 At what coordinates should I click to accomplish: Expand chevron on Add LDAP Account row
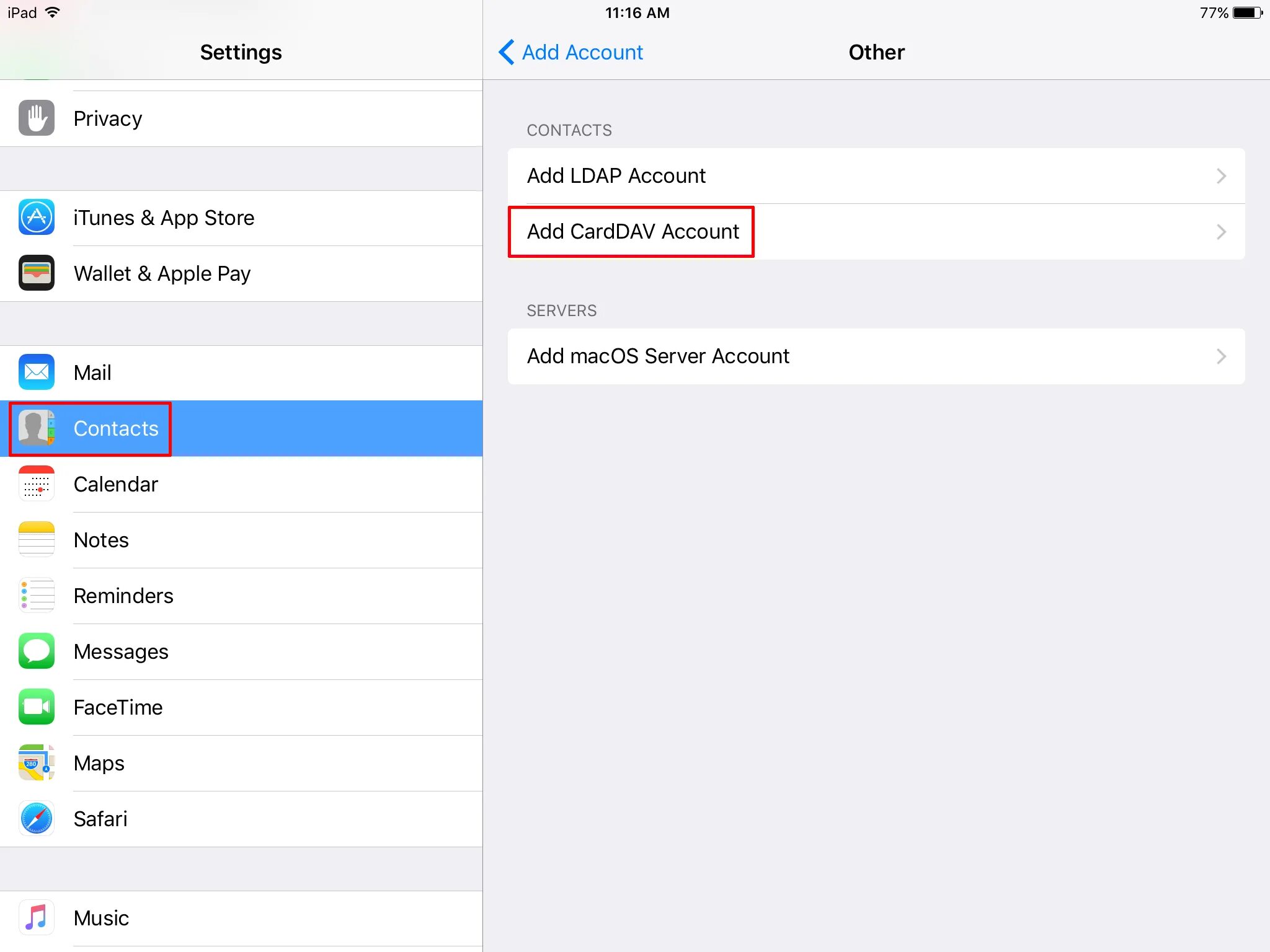1221,176
